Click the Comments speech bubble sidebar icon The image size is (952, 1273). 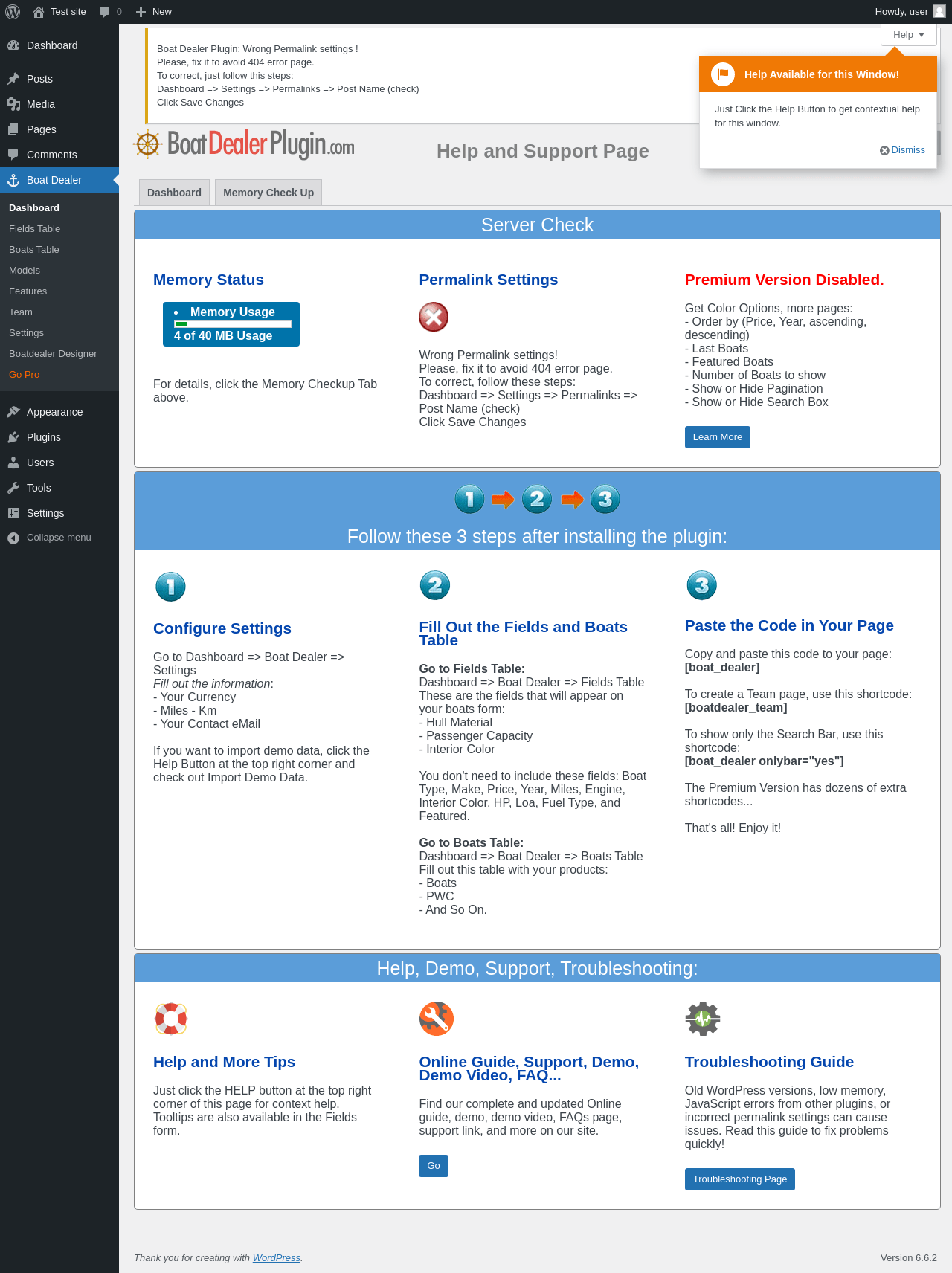(13, 155)
